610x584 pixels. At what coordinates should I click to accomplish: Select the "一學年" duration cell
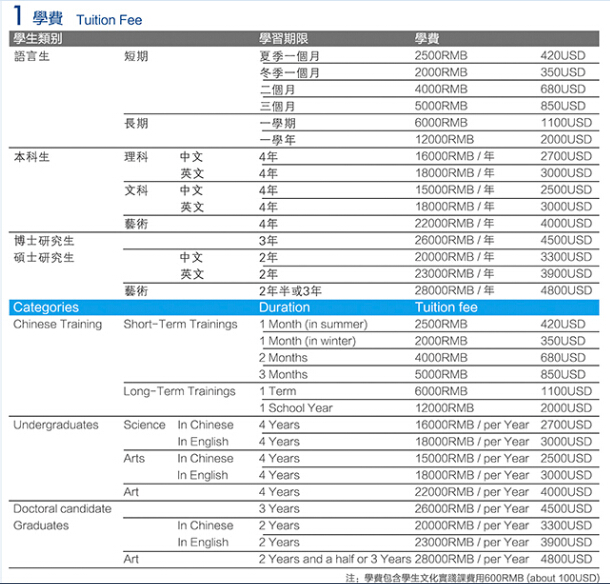(277, 140)
